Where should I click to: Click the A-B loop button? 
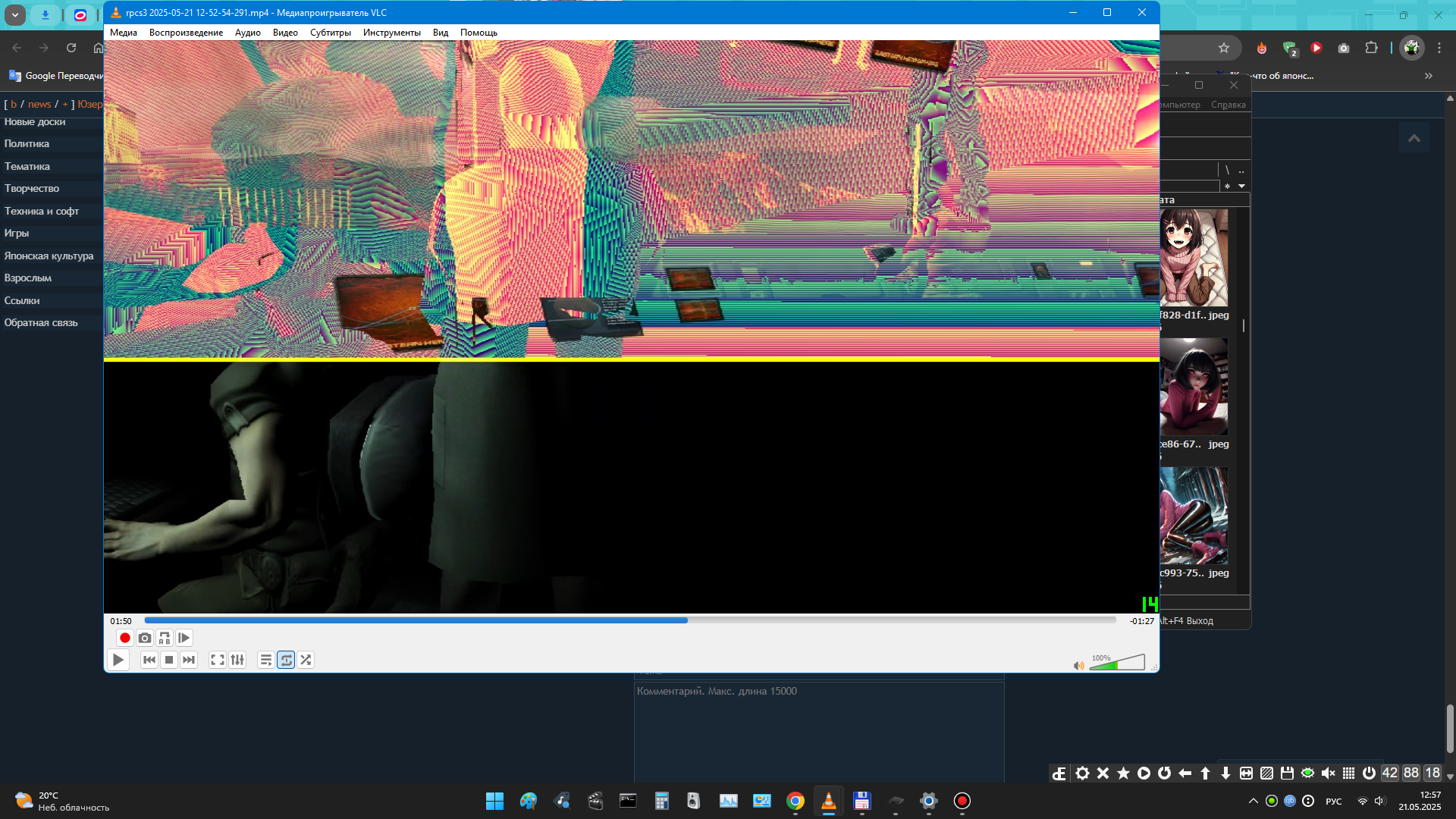tap(165, 638)
